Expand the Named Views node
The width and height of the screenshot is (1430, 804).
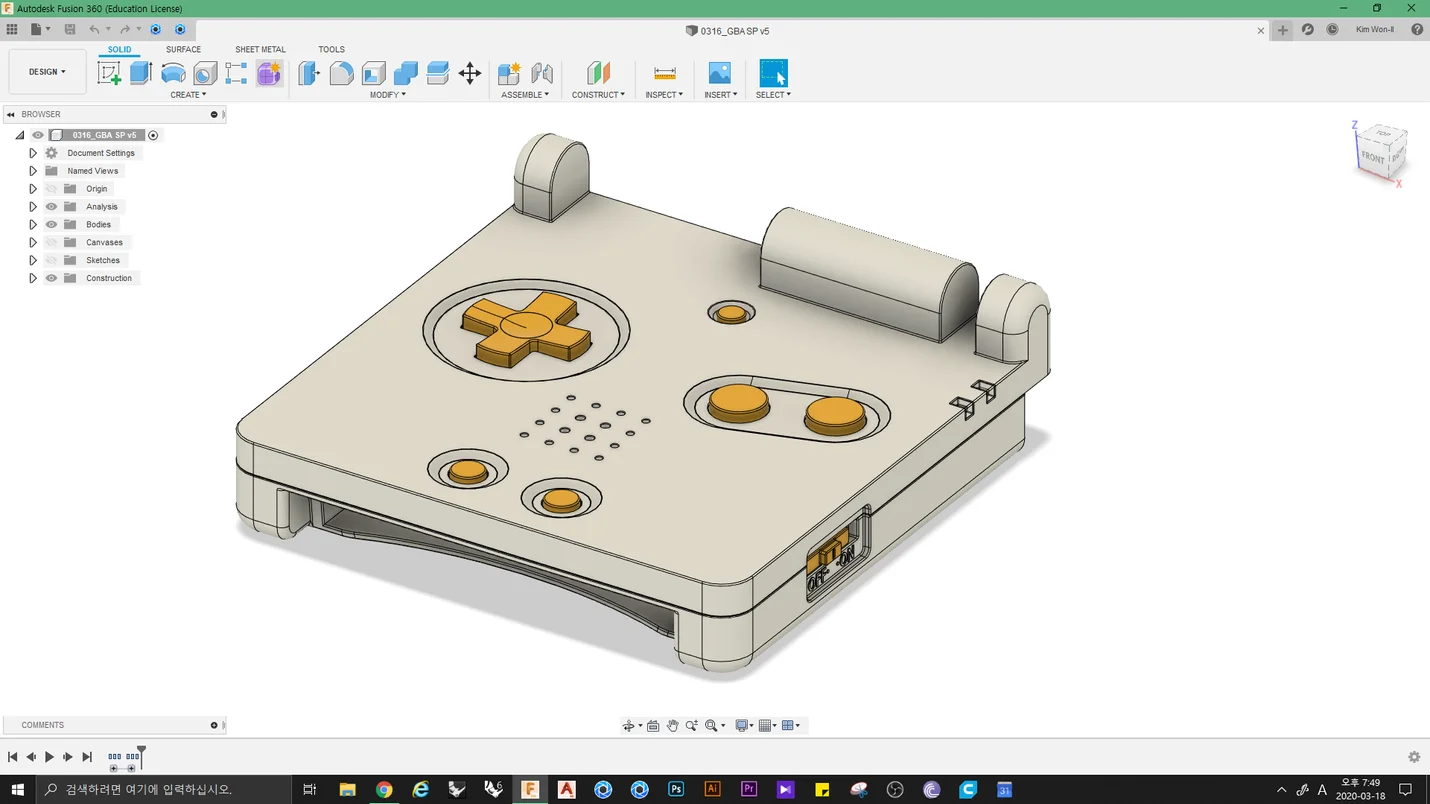click(x=33, y=171)
